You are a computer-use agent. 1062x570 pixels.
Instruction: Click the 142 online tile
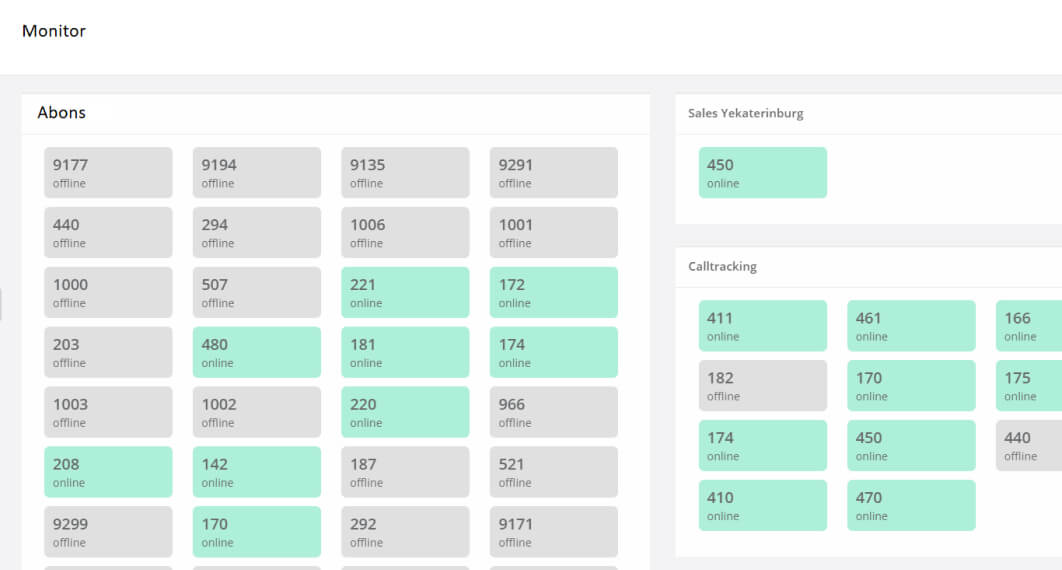click(x=256, y=472)
